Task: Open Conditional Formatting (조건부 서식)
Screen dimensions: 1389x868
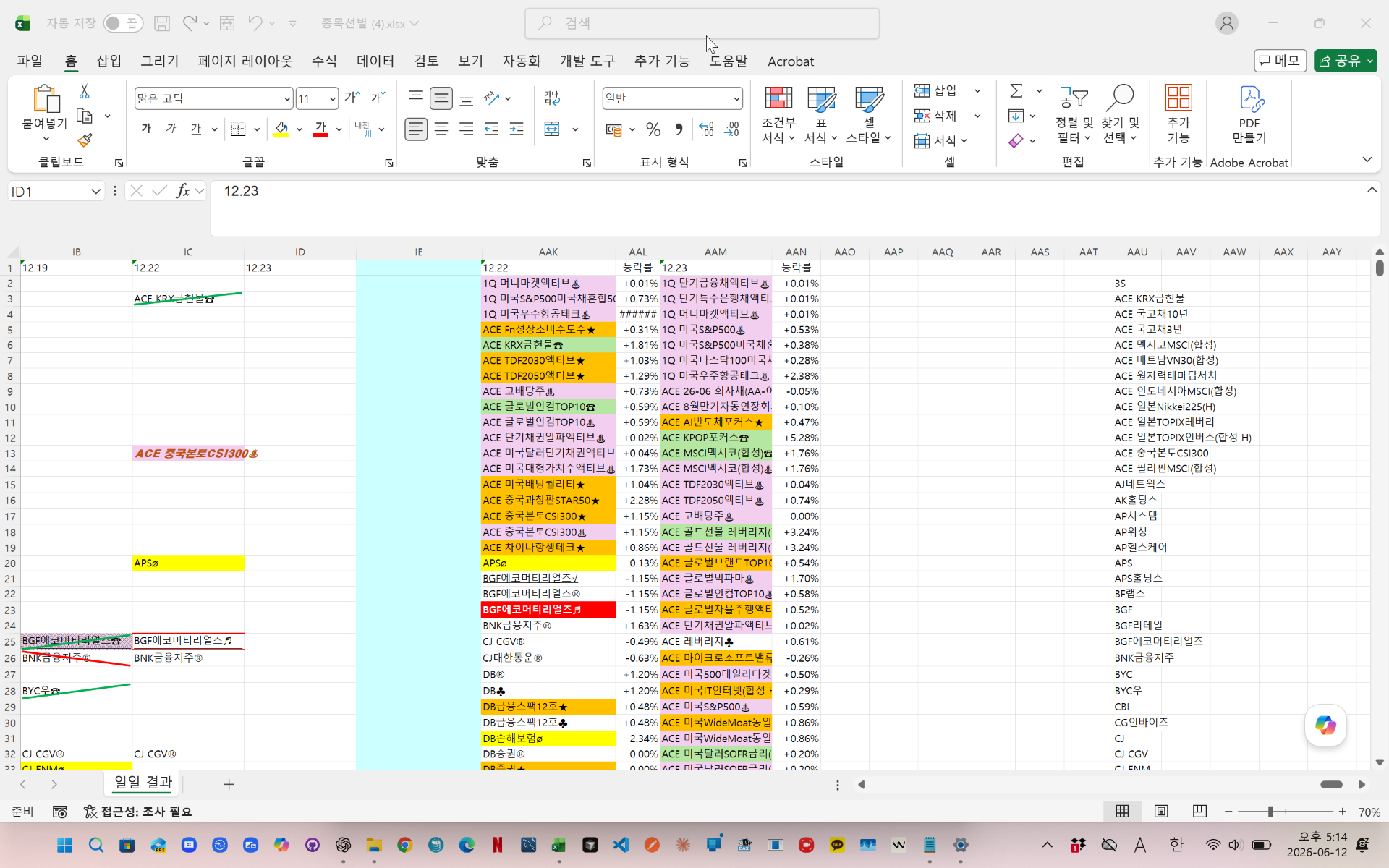Action: [778, 115]
